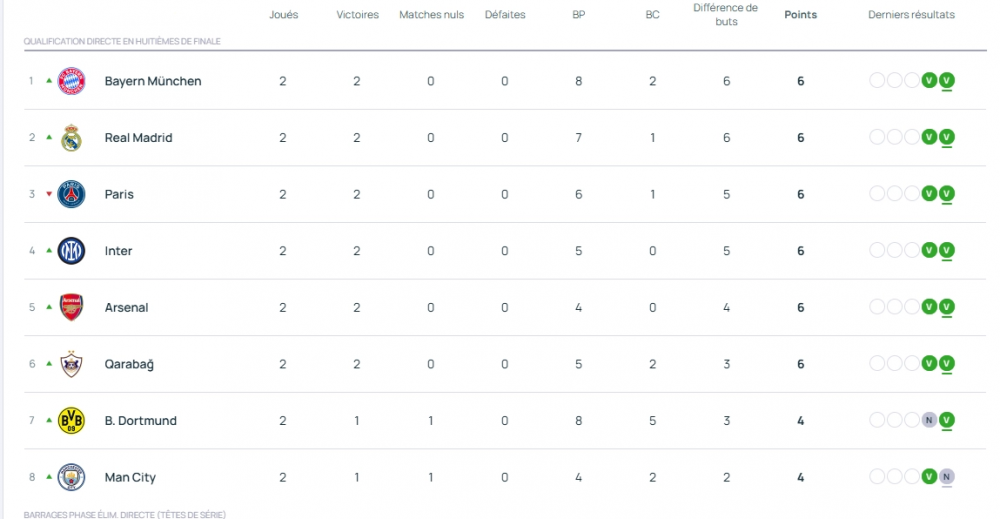This screenshot has width=1000, height=519.
Task: Click the Borussia Dortmund BVB logo
Action: [x=71, y=421]
